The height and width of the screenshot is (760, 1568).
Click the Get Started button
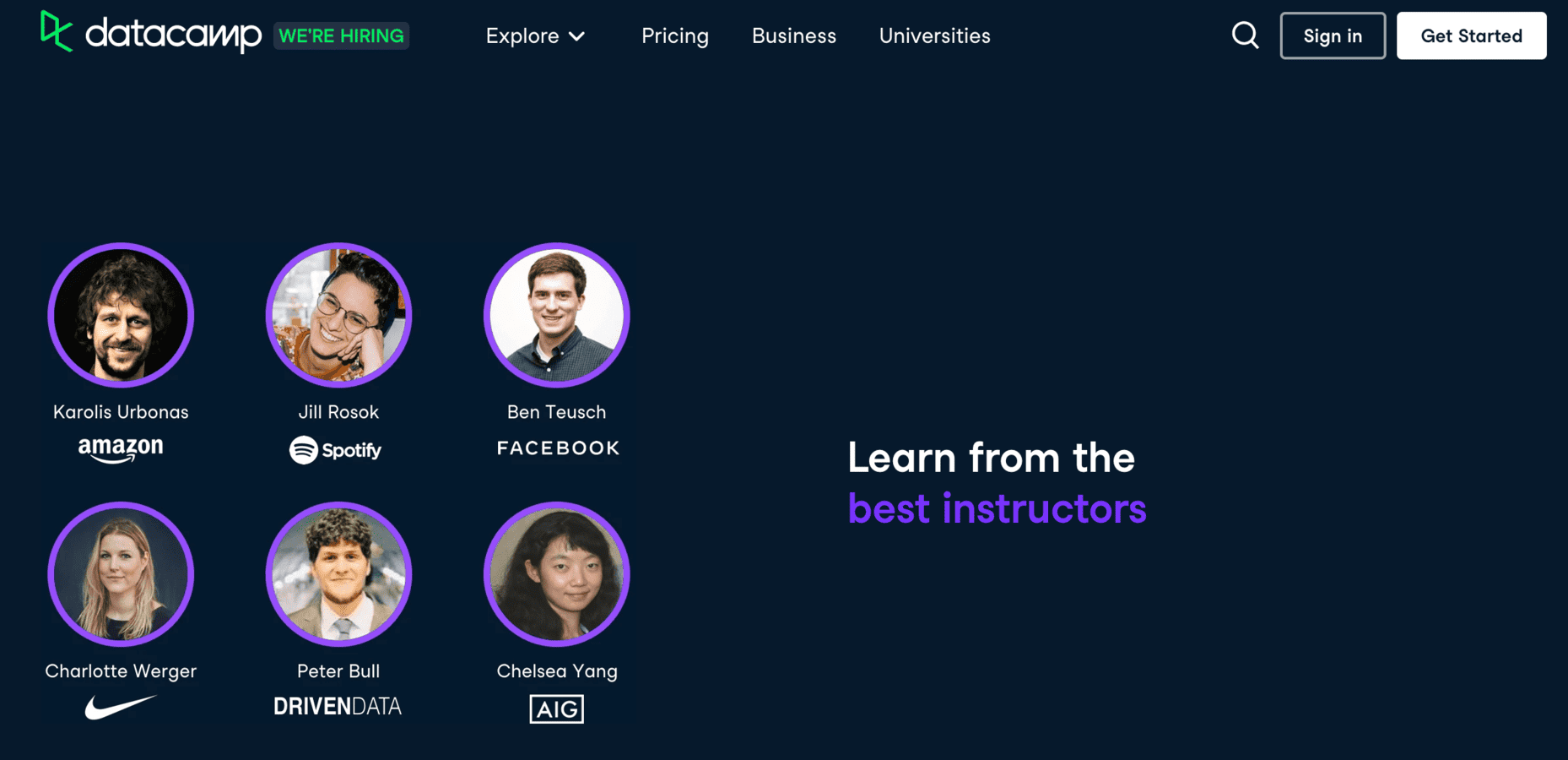coord(1472,35)
